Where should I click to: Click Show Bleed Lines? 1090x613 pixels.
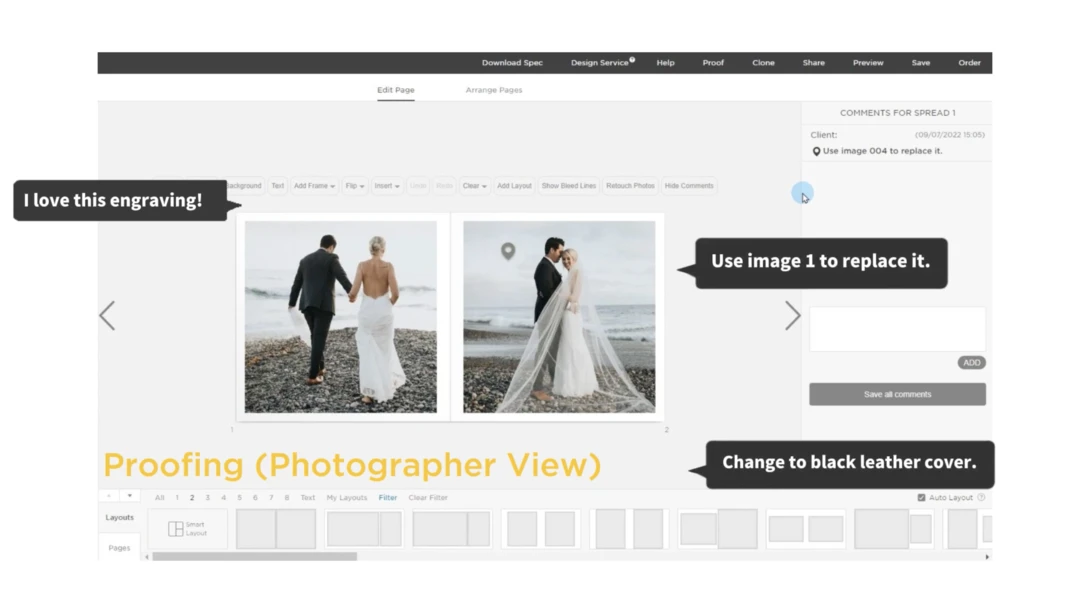pyautogui.click(x=569, y=186)
